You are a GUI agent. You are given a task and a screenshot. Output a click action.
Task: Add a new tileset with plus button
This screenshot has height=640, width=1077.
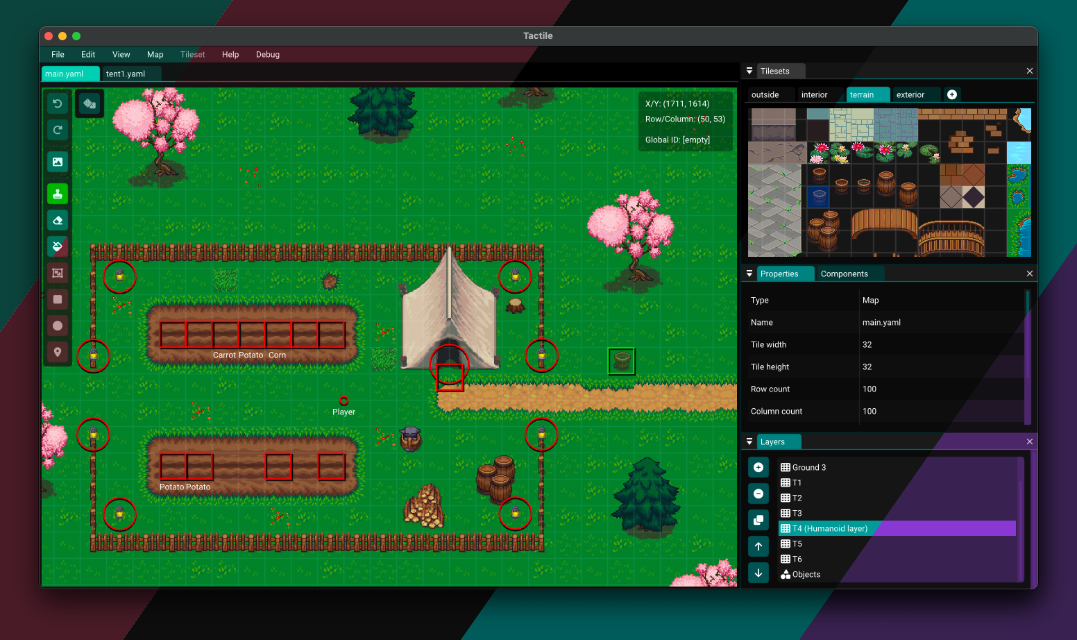[952, 94]
